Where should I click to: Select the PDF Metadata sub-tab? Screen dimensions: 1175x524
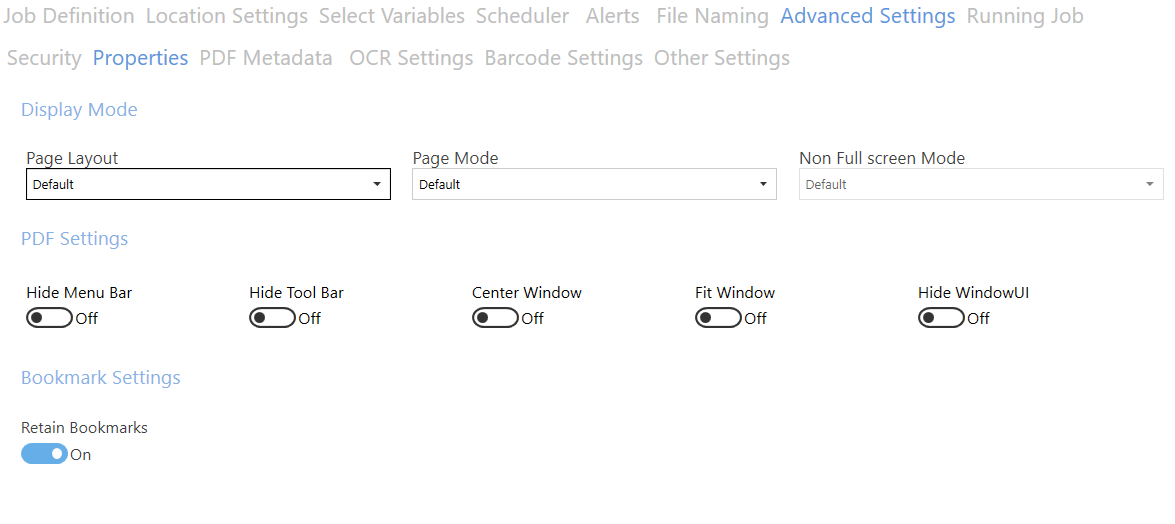[x=266, y=58]
